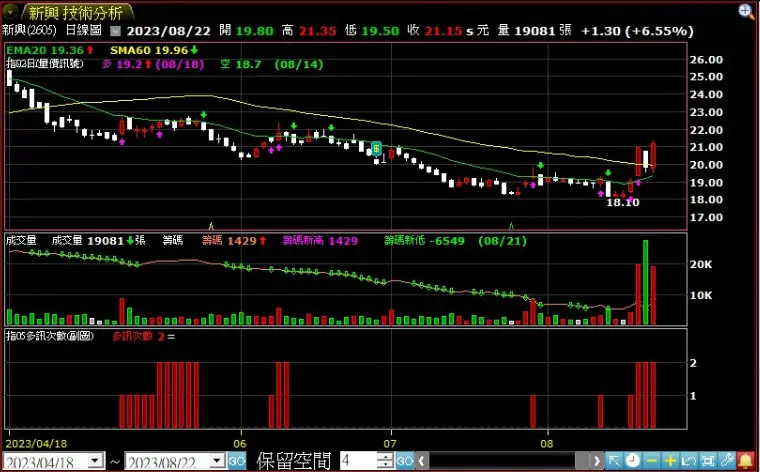This screenshot has height=472, width=760.
Task: Click the diagonal arrow cursor icon
Action: (x=614, y=461)
